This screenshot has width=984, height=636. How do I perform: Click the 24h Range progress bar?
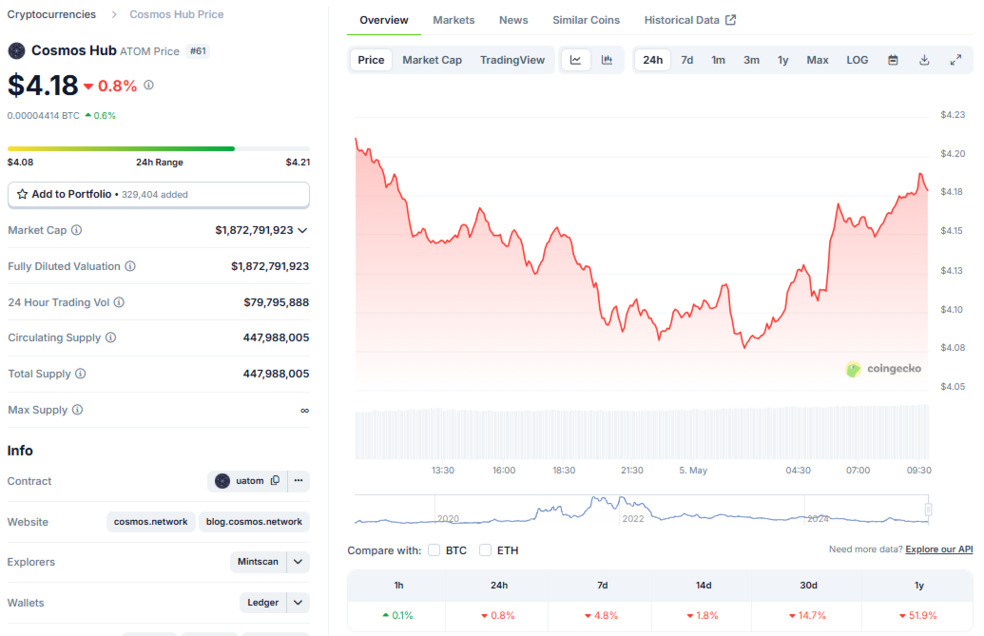(x=158, y=149)
